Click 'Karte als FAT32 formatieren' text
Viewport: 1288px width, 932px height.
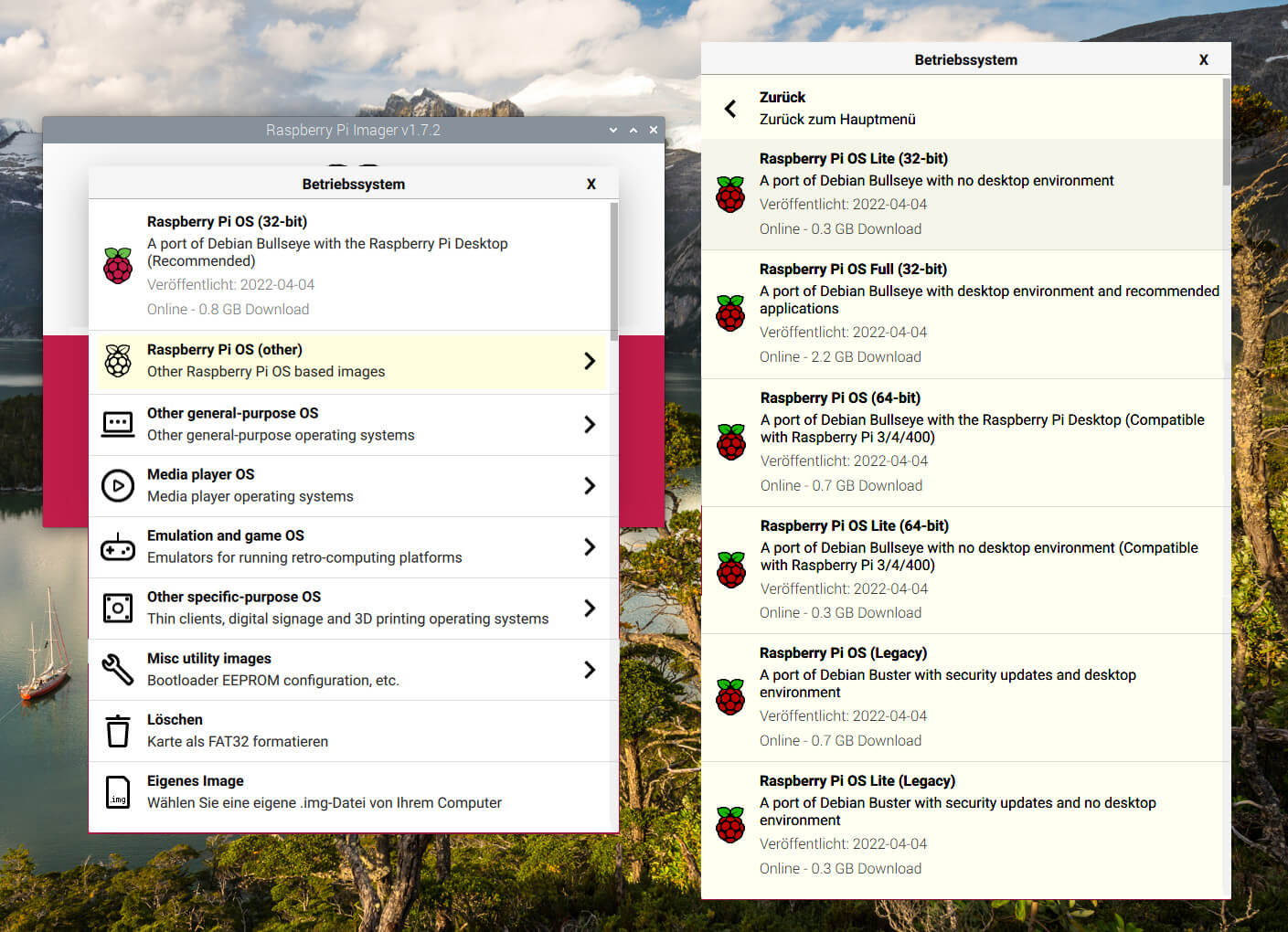click(x=238, y=741)
